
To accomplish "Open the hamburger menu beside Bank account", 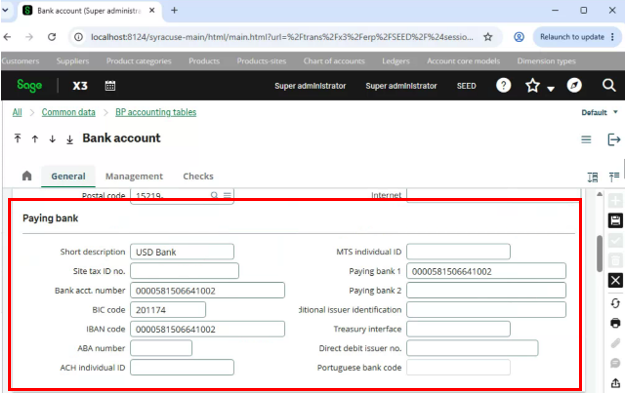I will (586, 139).
